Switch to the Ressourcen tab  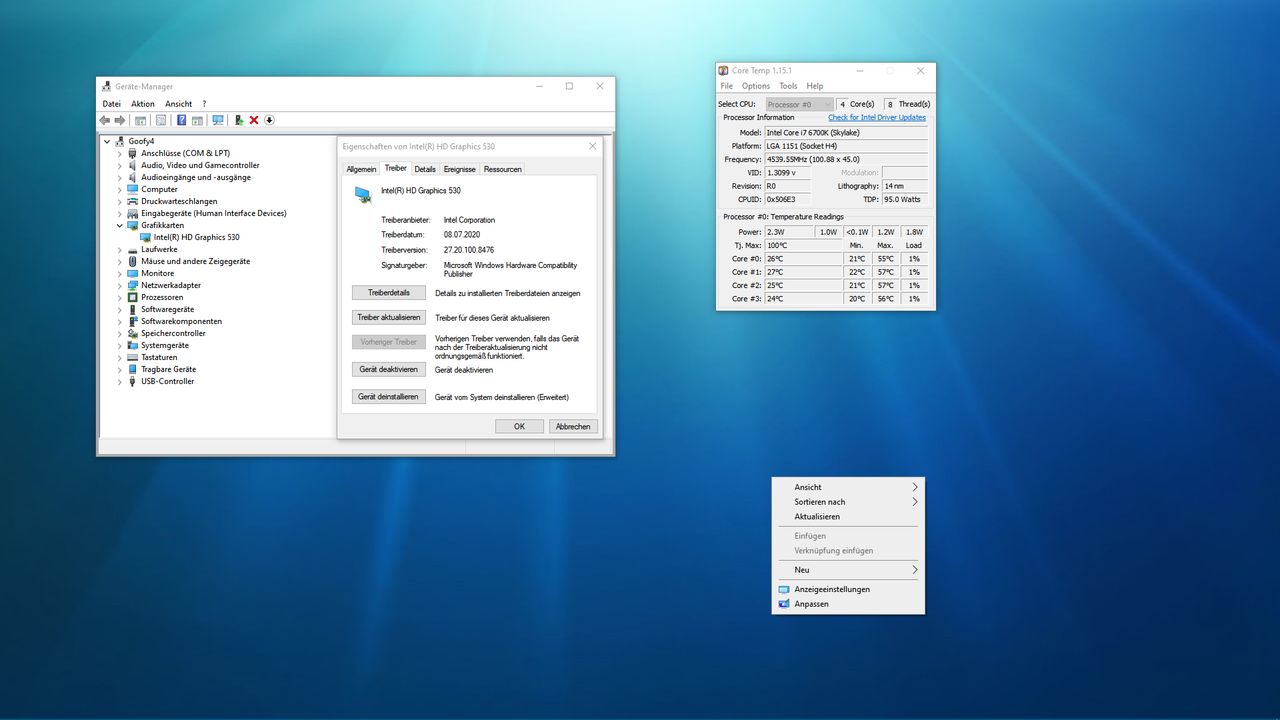[x=502, y=169]
